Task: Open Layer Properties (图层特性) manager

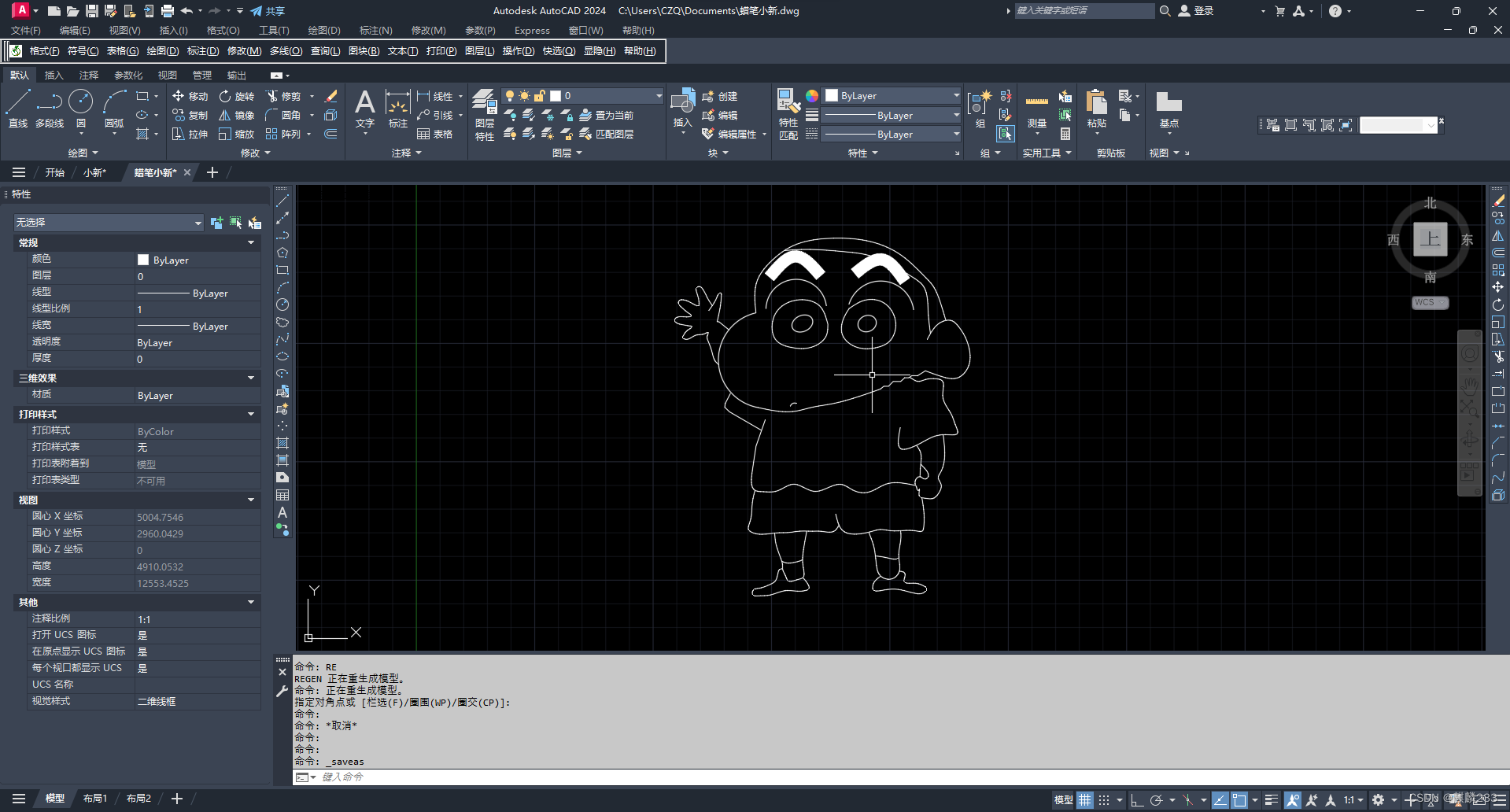Action: coord(485,115)
